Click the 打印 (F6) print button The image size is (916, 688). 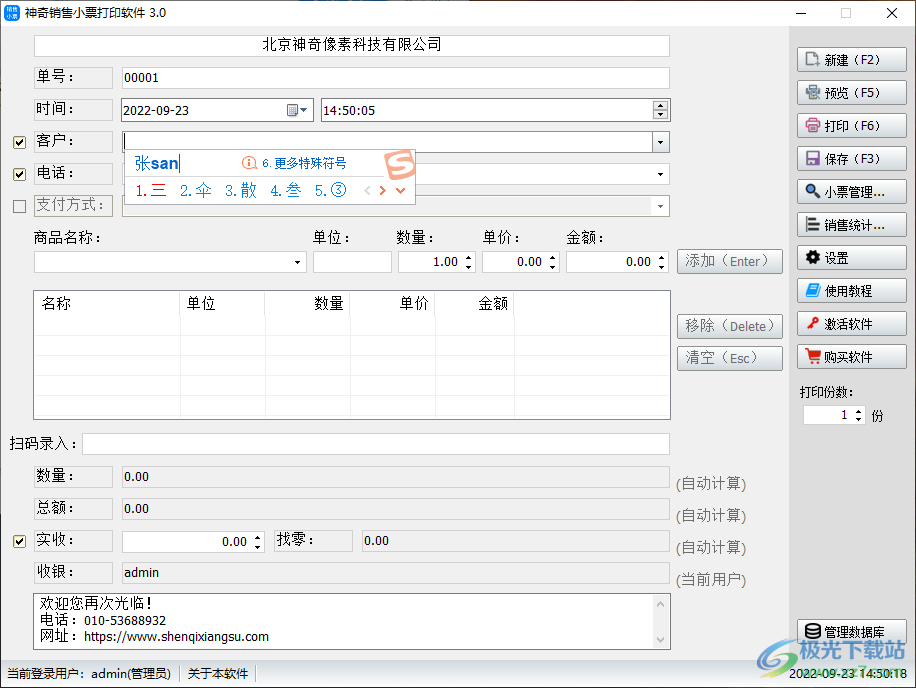pyautogui.click(x=852, y=126)
